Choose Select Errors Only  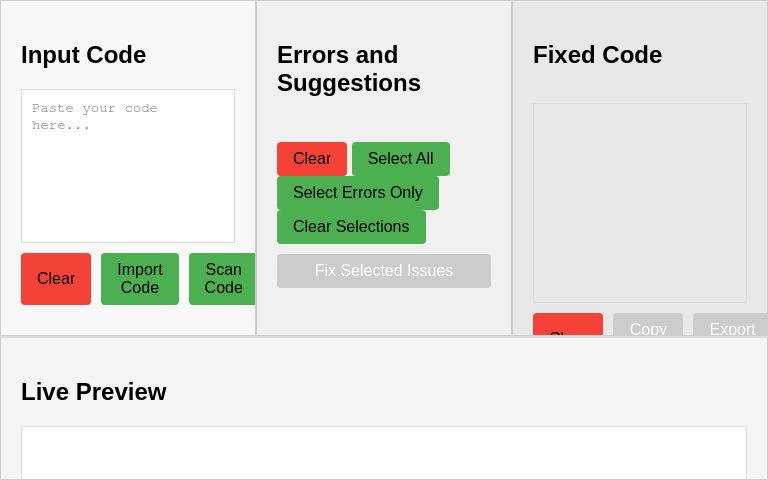click(x=358, y=193)
